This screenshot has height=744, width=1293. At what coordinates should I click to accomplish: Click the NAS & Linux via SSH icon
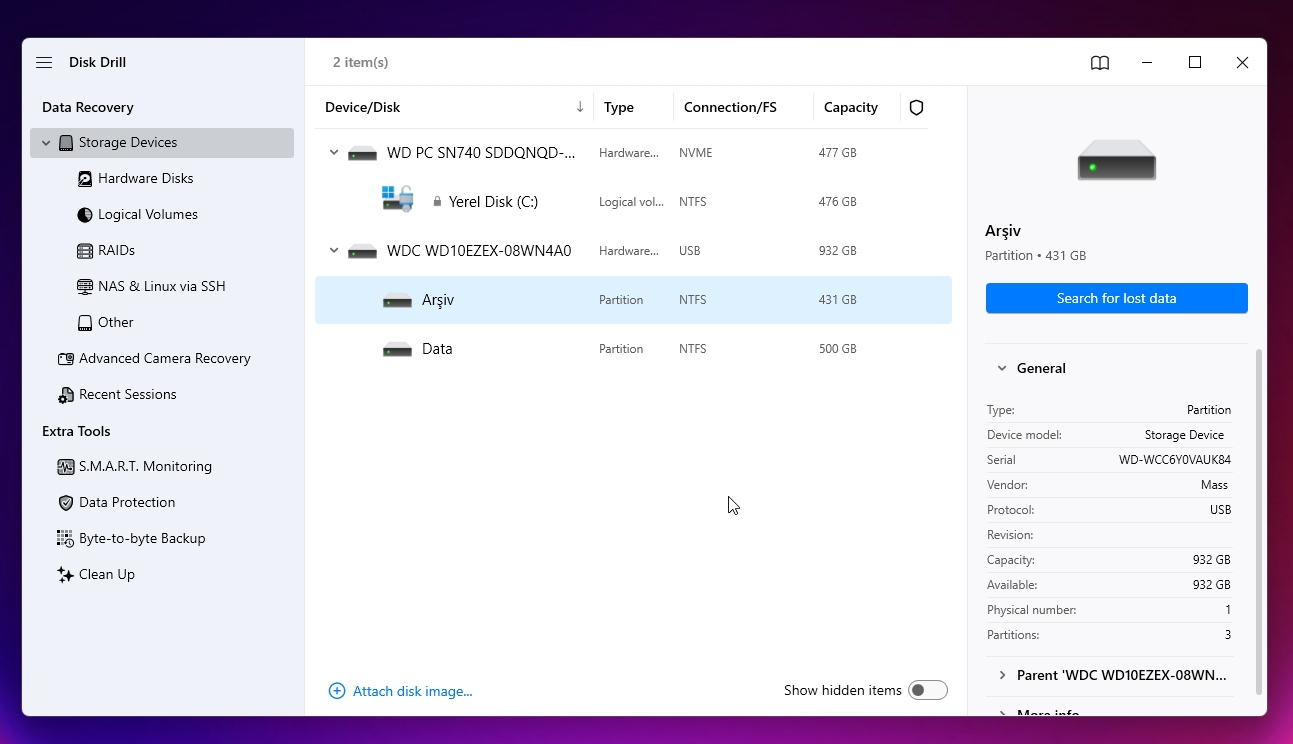85,287
